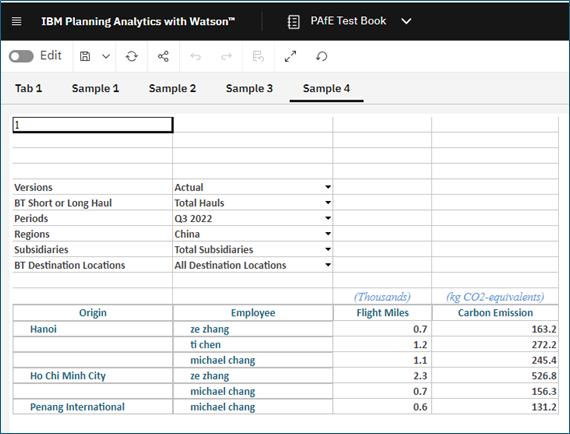This screenshot has height=434, width=570.
Task: Click the All Destination Locations value cell
Action: (252, 265)
